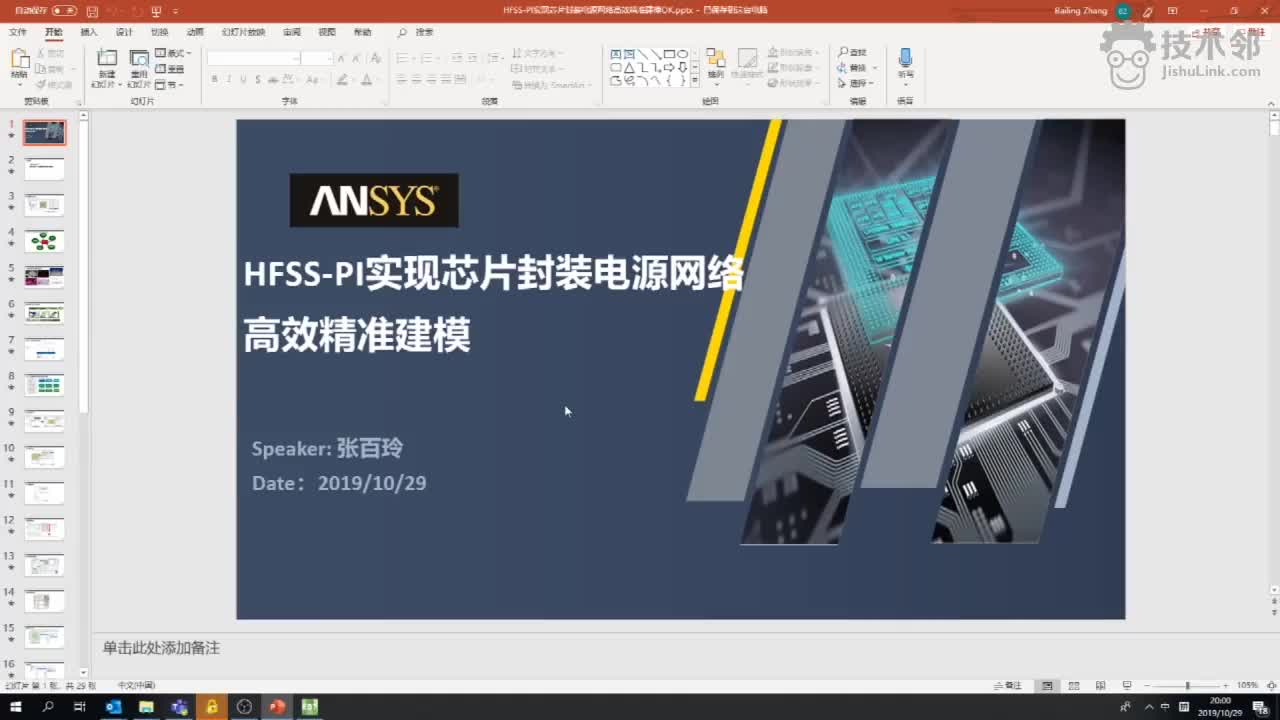This screenshot has height=720, width=1280.
Task: Select slide 12 thumbnail
Action: [x=44, y=529]
